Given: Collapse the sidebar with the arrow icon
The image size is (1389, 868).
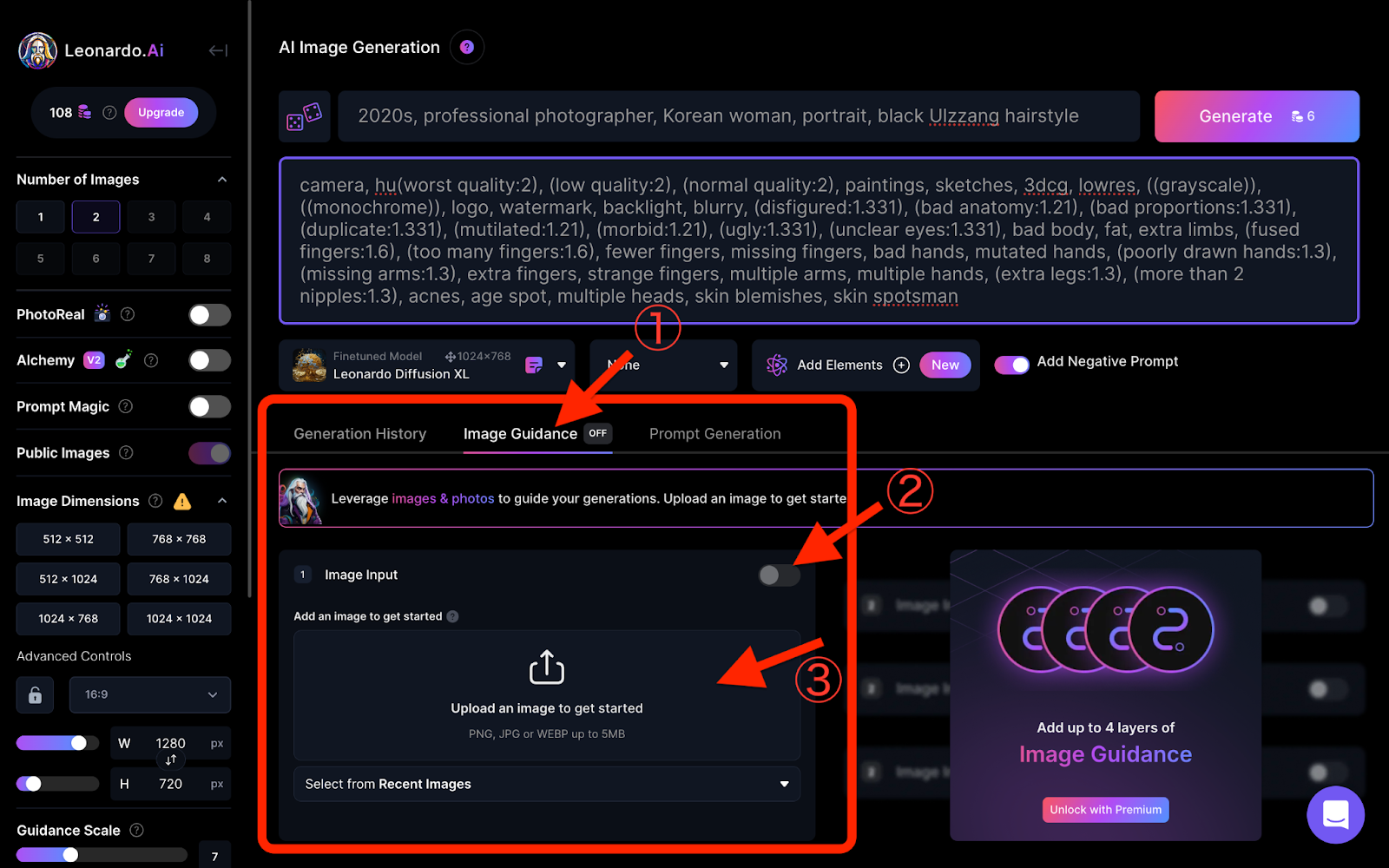Looking at the screenshot, I should pos(218,51).
